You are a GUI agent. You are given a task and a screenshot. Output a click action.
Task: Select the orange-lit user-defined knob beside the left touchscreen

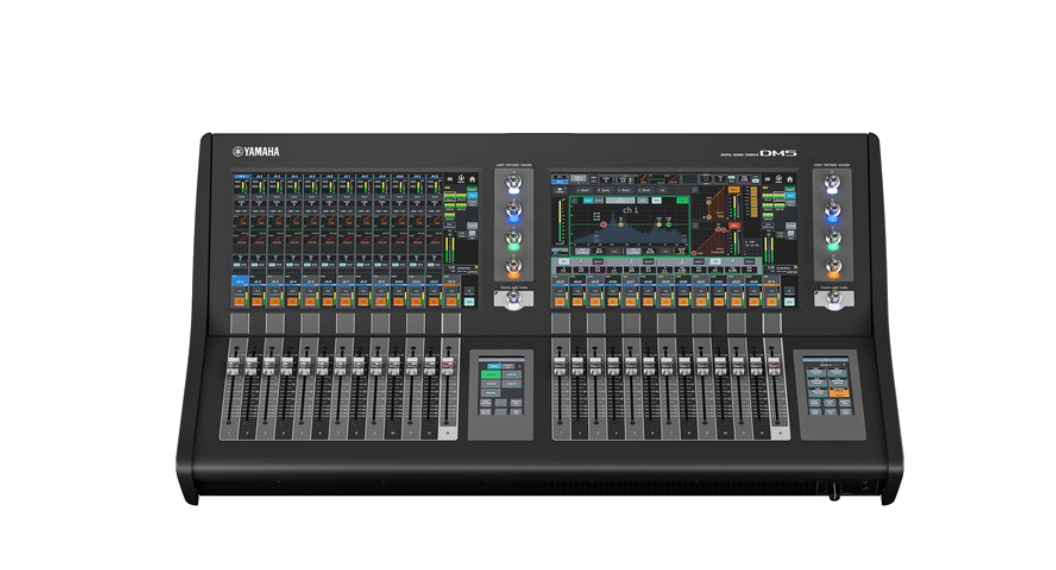[513, 268]
